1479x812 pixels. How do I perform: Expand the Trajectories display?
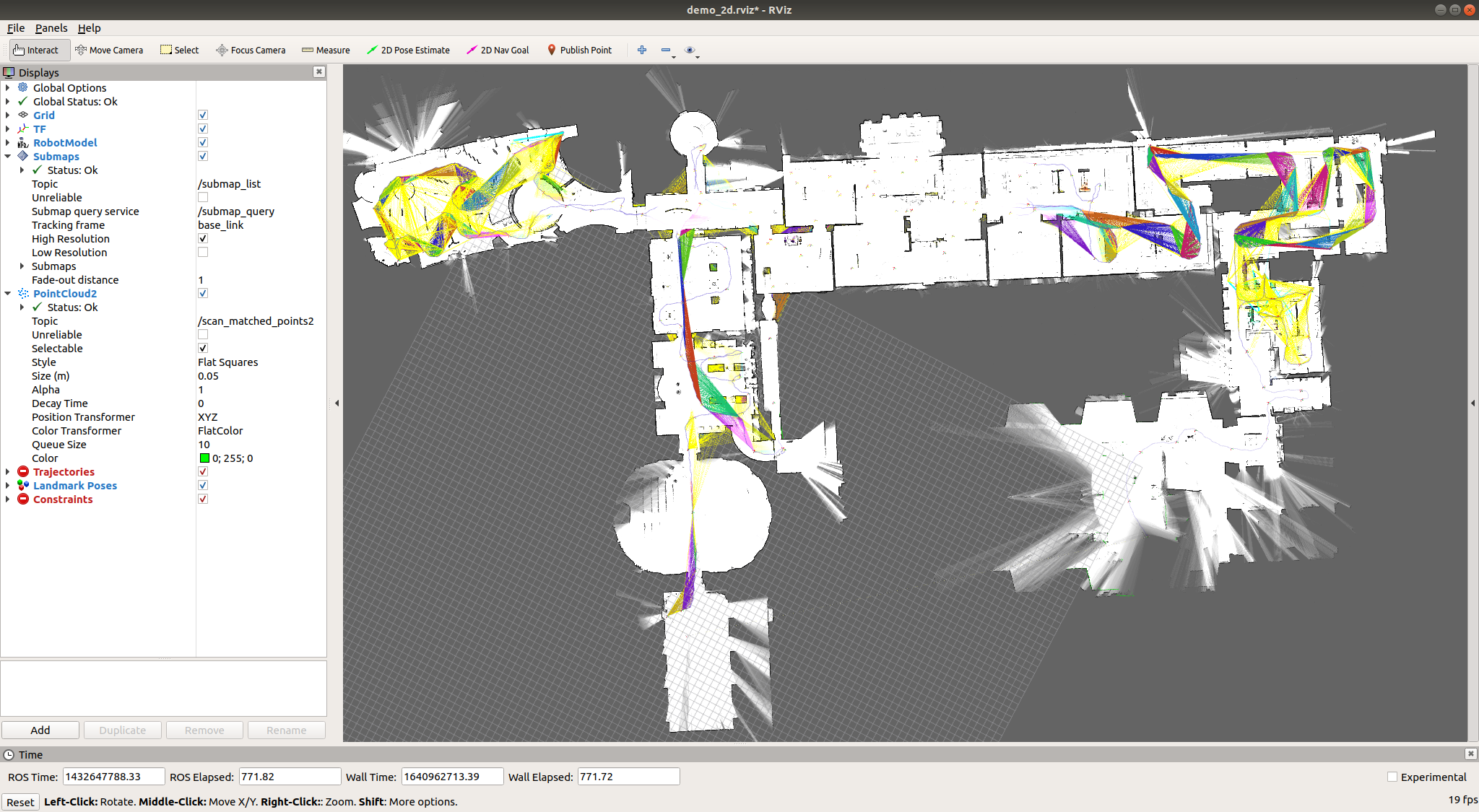(x=7, y=471)
